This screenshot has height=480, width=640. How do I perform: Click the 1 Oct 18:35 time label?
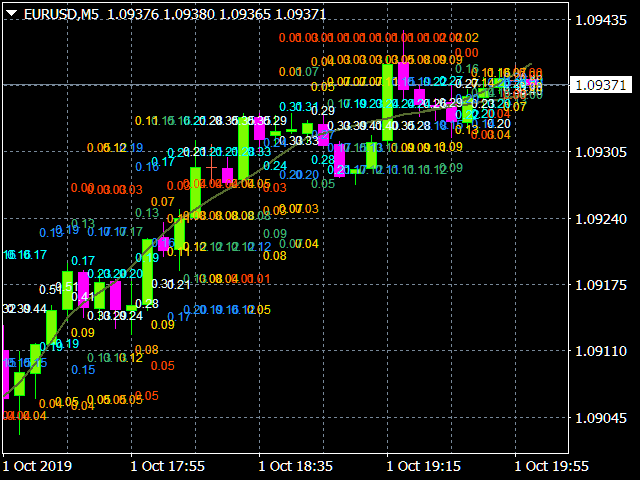[x=295, y=466]
